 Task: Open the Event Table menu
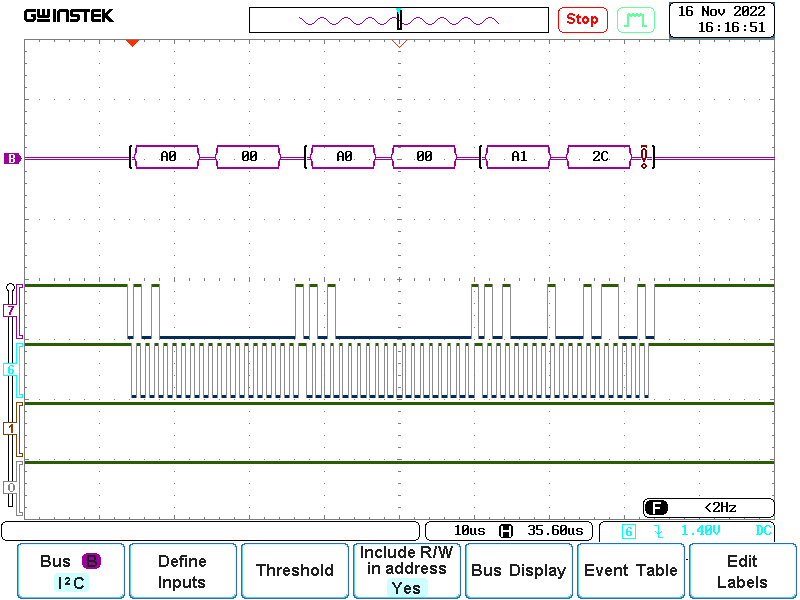[630, 571]
